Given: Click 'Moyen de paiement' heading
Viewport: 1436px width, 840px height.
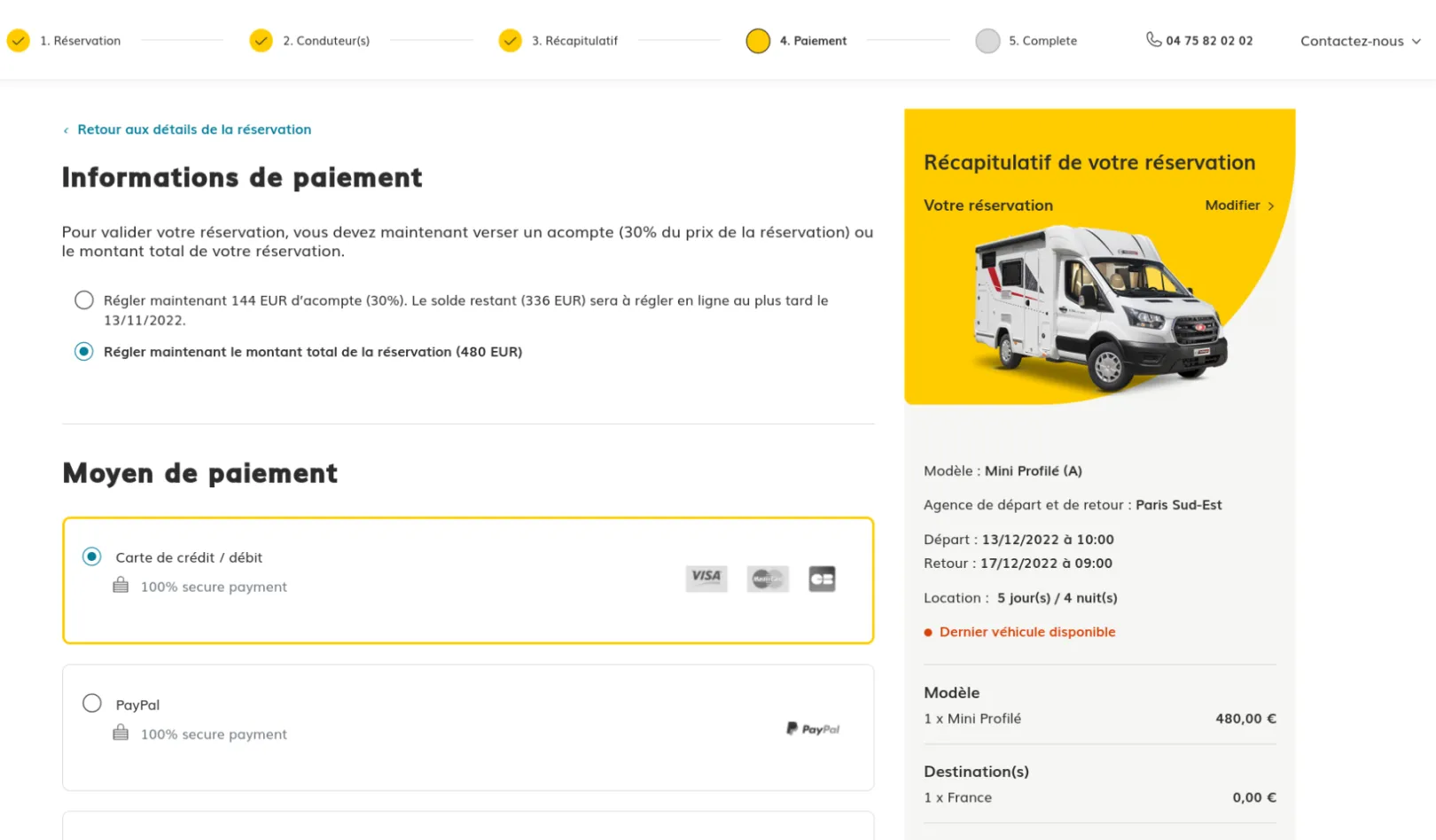Looking at the screenshot, I should [x=200, y=473].
